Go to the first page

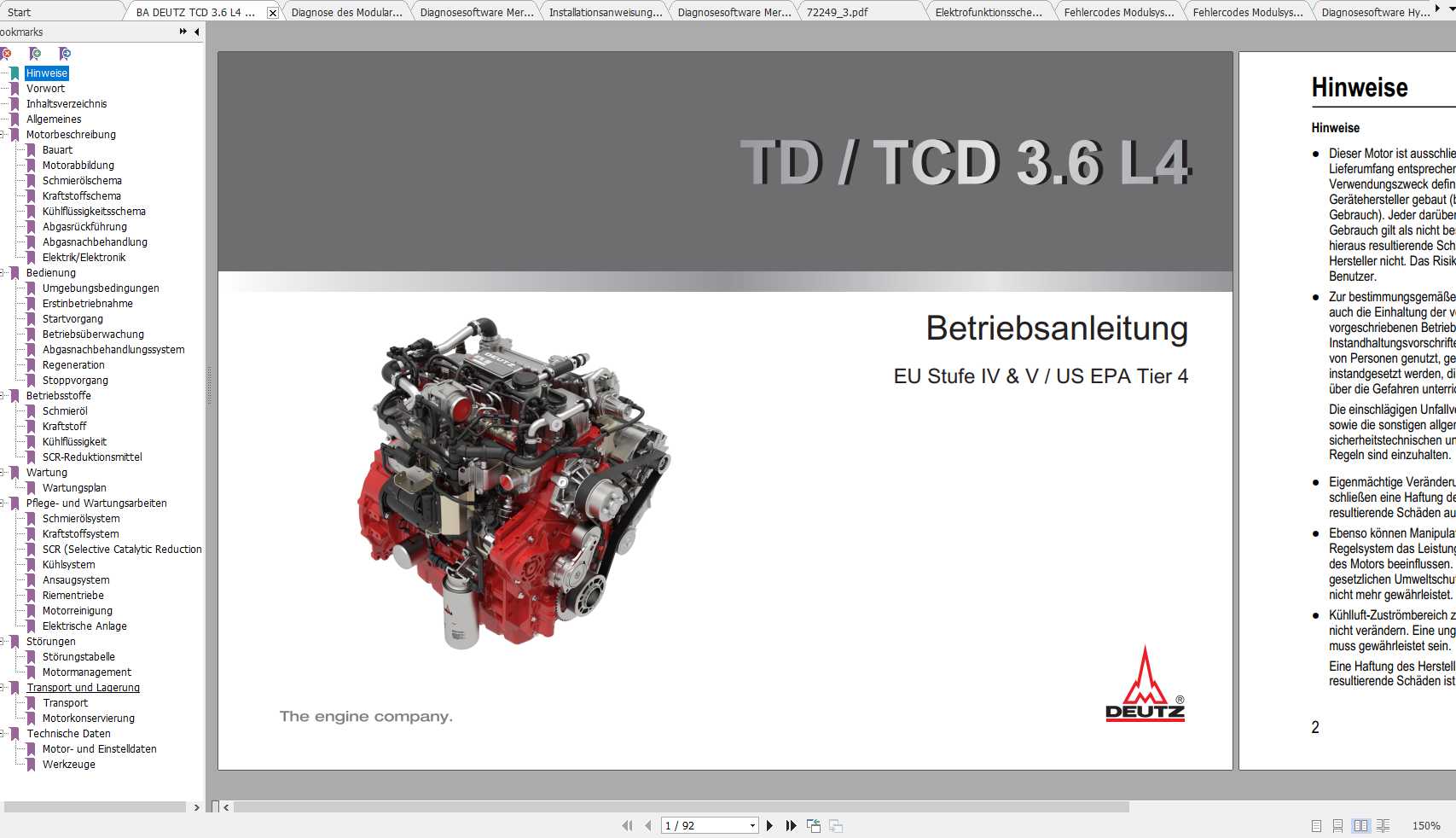point(628,825)
